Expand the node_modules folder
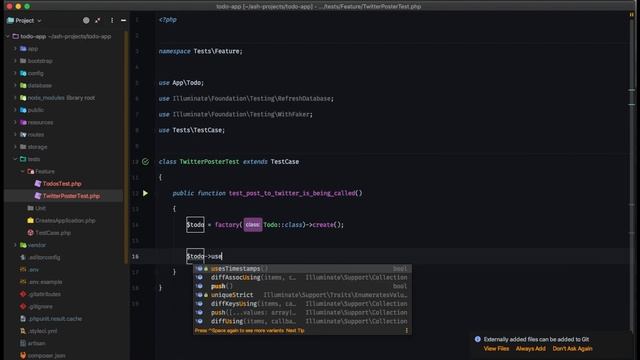Image resolution: width=640 pixels, height=360 pixels. tap(16, 98)
